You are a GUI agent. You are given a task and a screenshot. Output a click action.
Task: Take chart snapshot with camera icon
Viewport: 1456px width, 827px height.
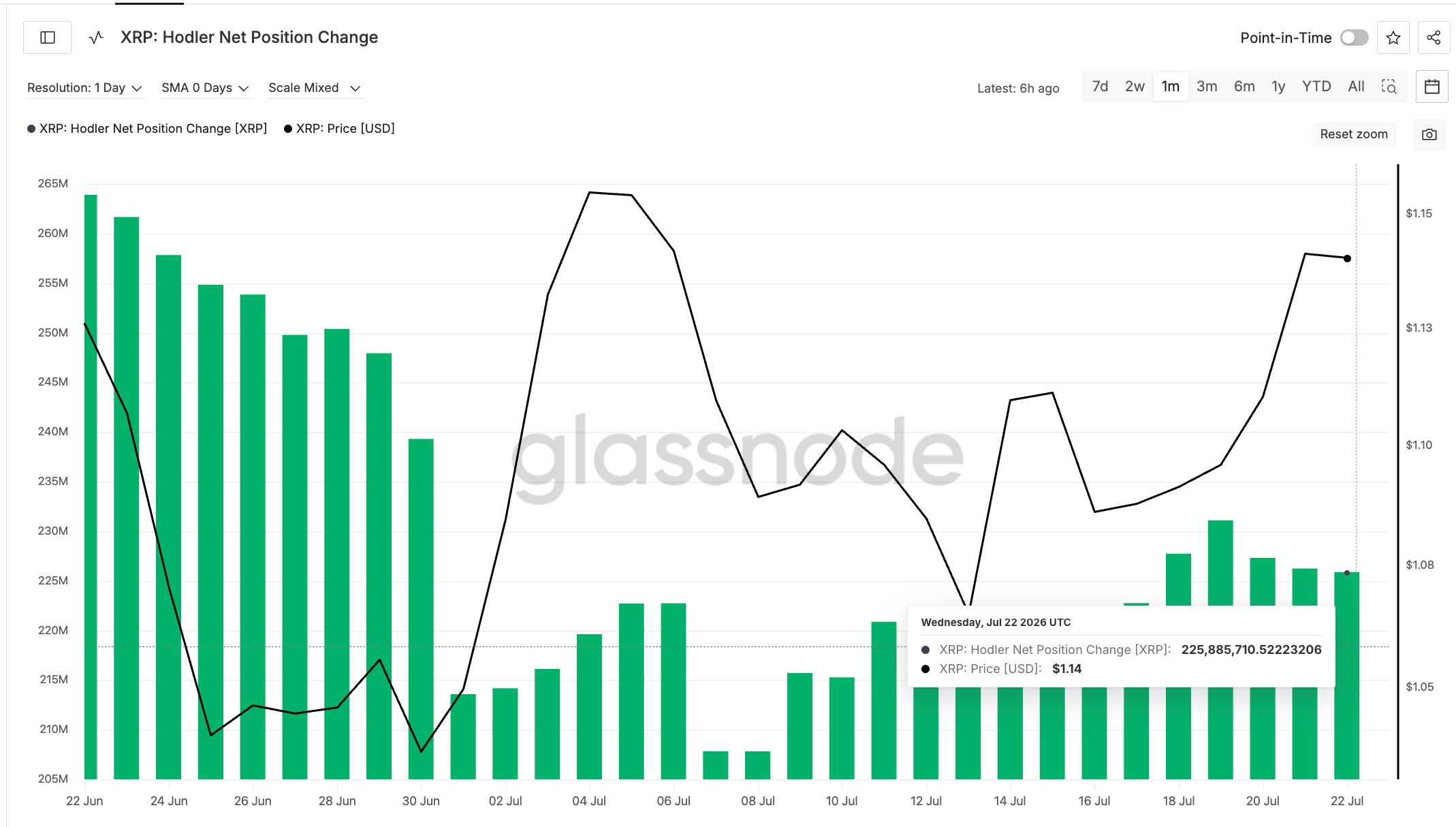coord(1429,134)
